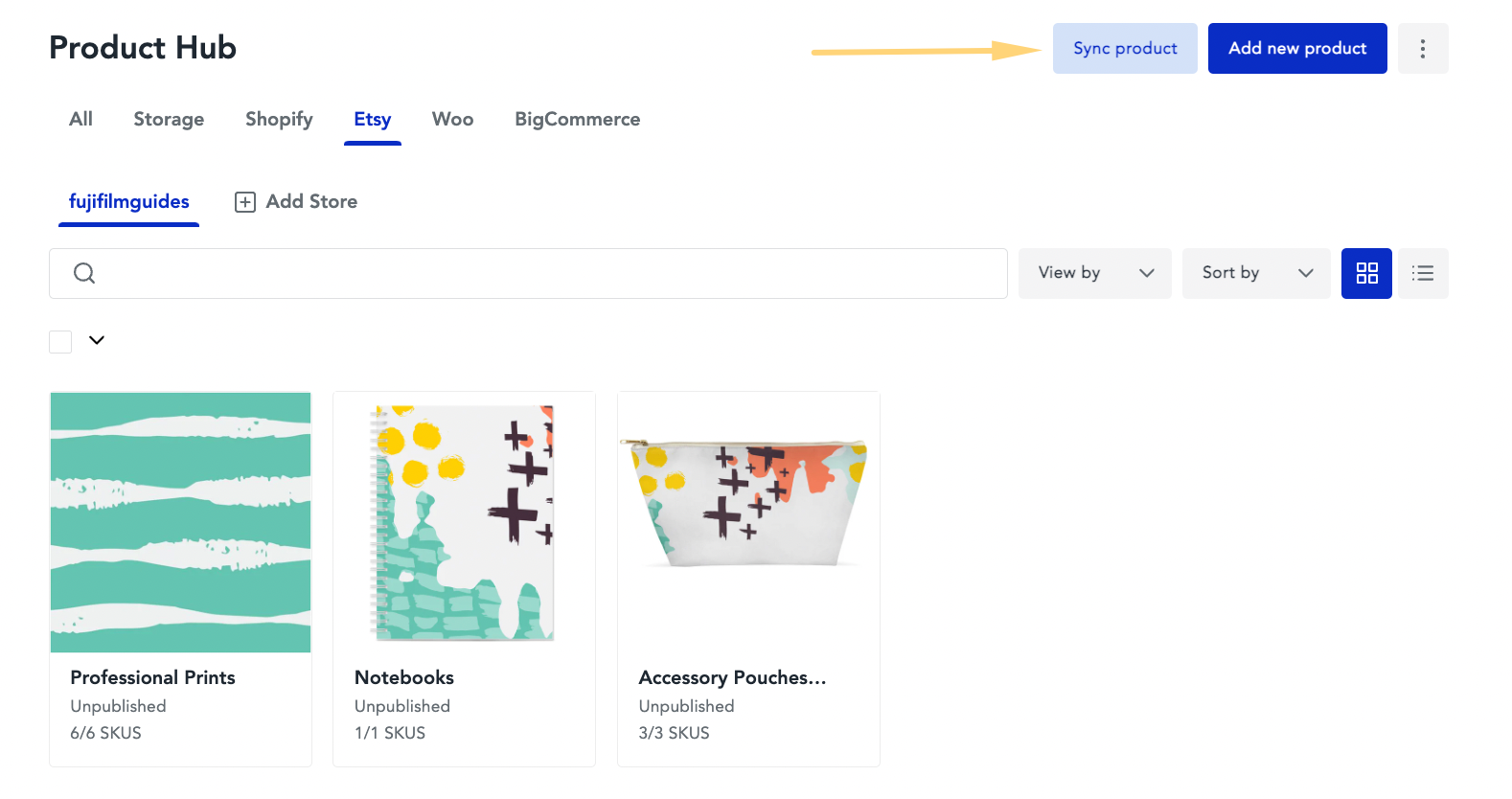Click the Sync product button
1512x799 pixels.
1125,48
